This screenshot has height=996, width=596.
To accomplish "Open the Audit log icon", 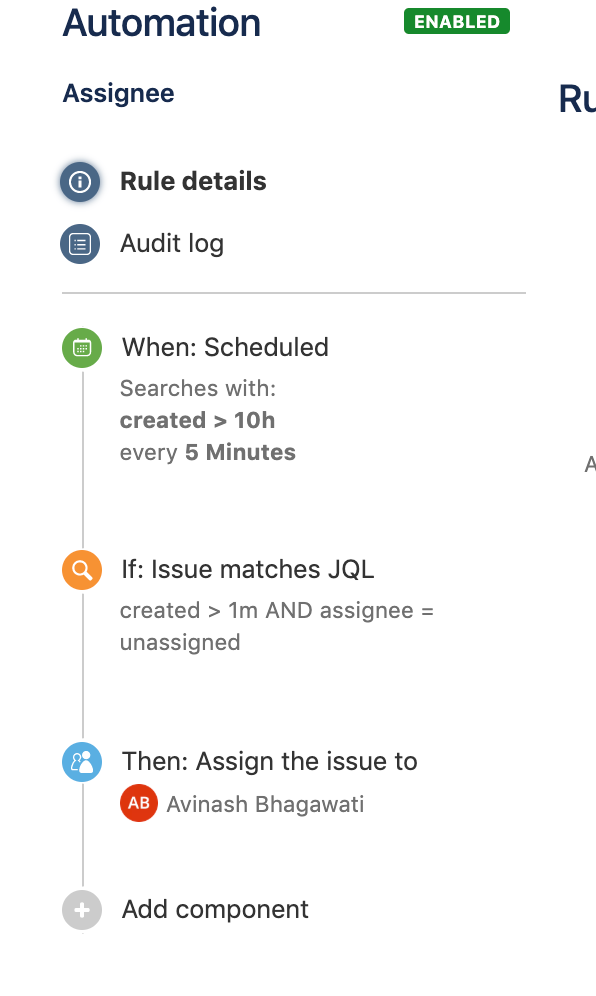I will [x=80, y=243].
